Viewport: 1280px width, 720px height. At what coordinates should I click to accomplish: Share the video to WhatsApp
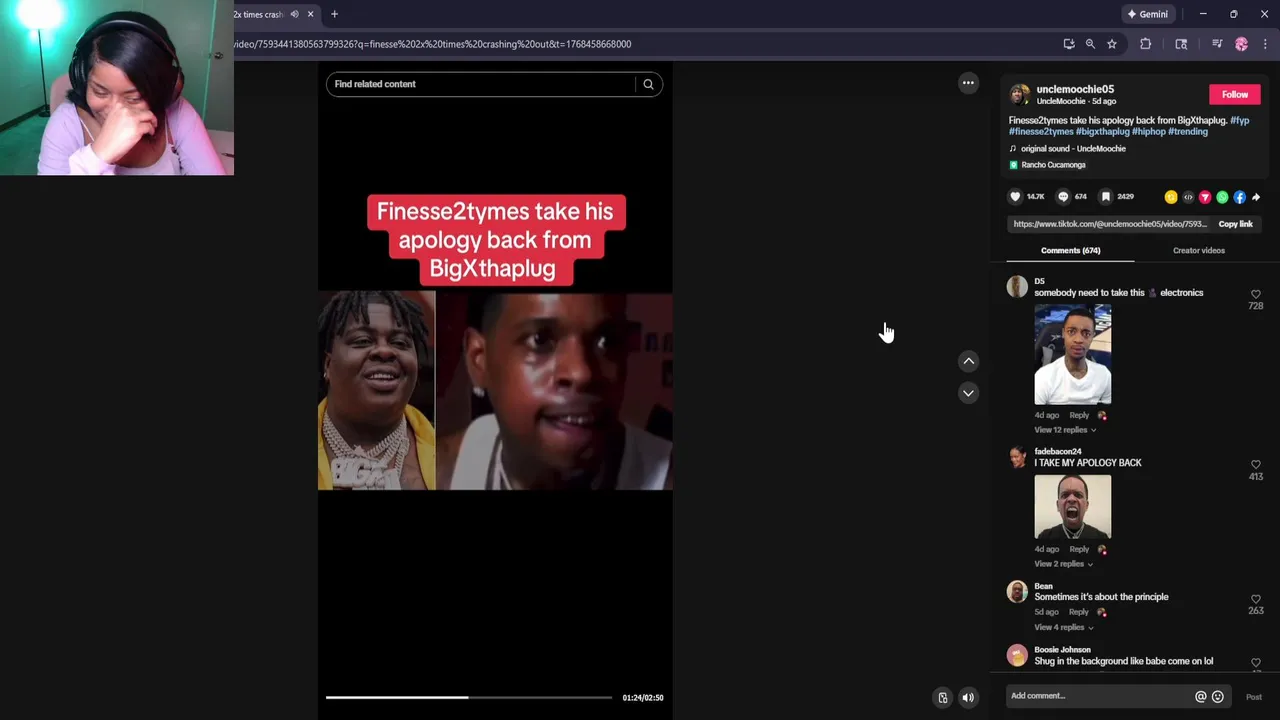(x=1222, y=197)
